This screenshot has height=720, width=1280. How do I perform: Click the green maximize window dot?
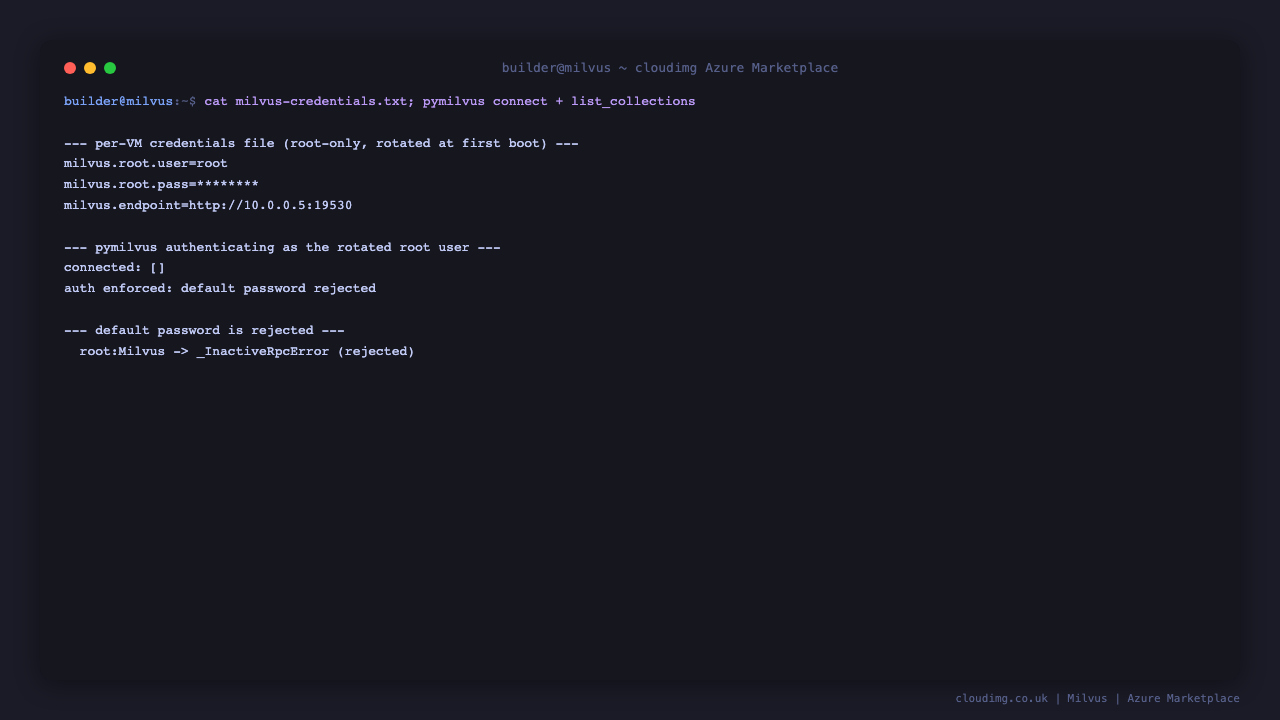point(110,68)
